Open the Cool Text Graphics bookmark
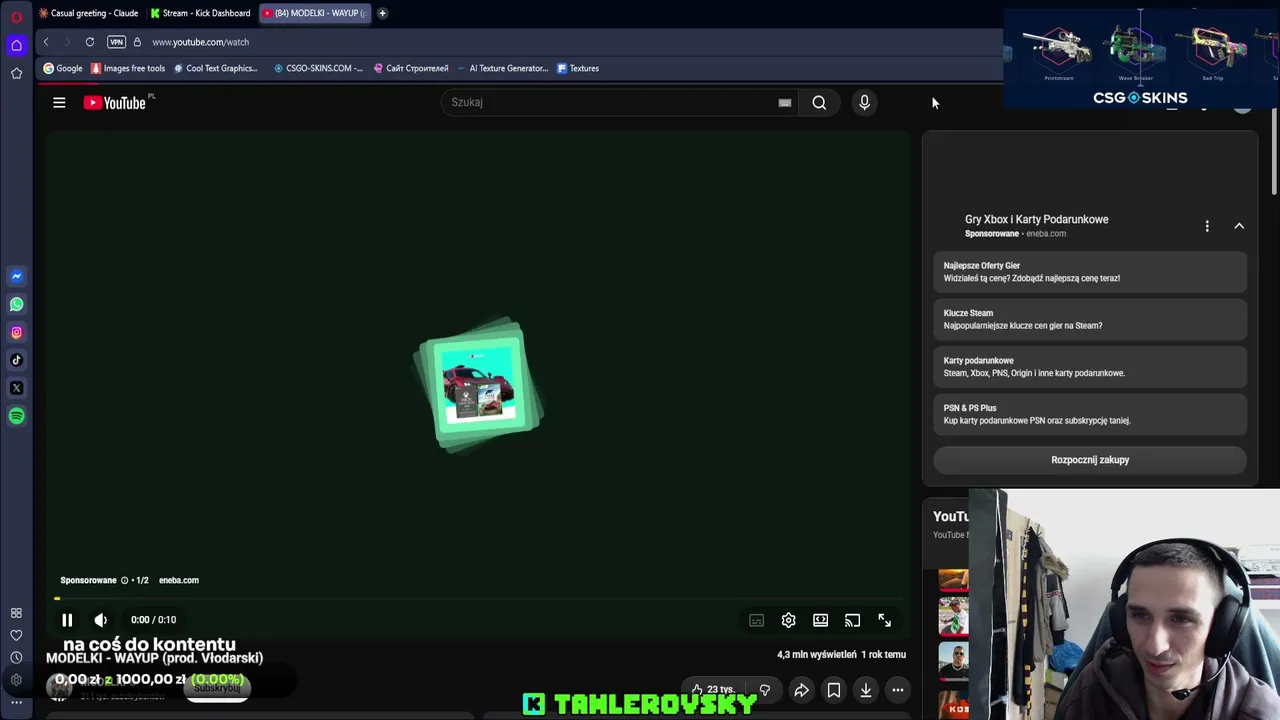This screenshot has height=720, width=1280. tap(216, 68)
